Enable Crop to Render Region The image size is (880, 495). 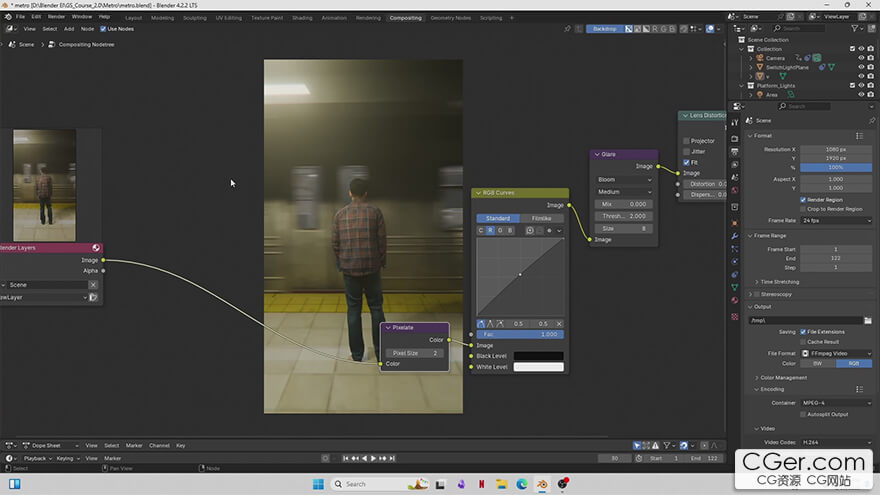click(x=803, y=209)
